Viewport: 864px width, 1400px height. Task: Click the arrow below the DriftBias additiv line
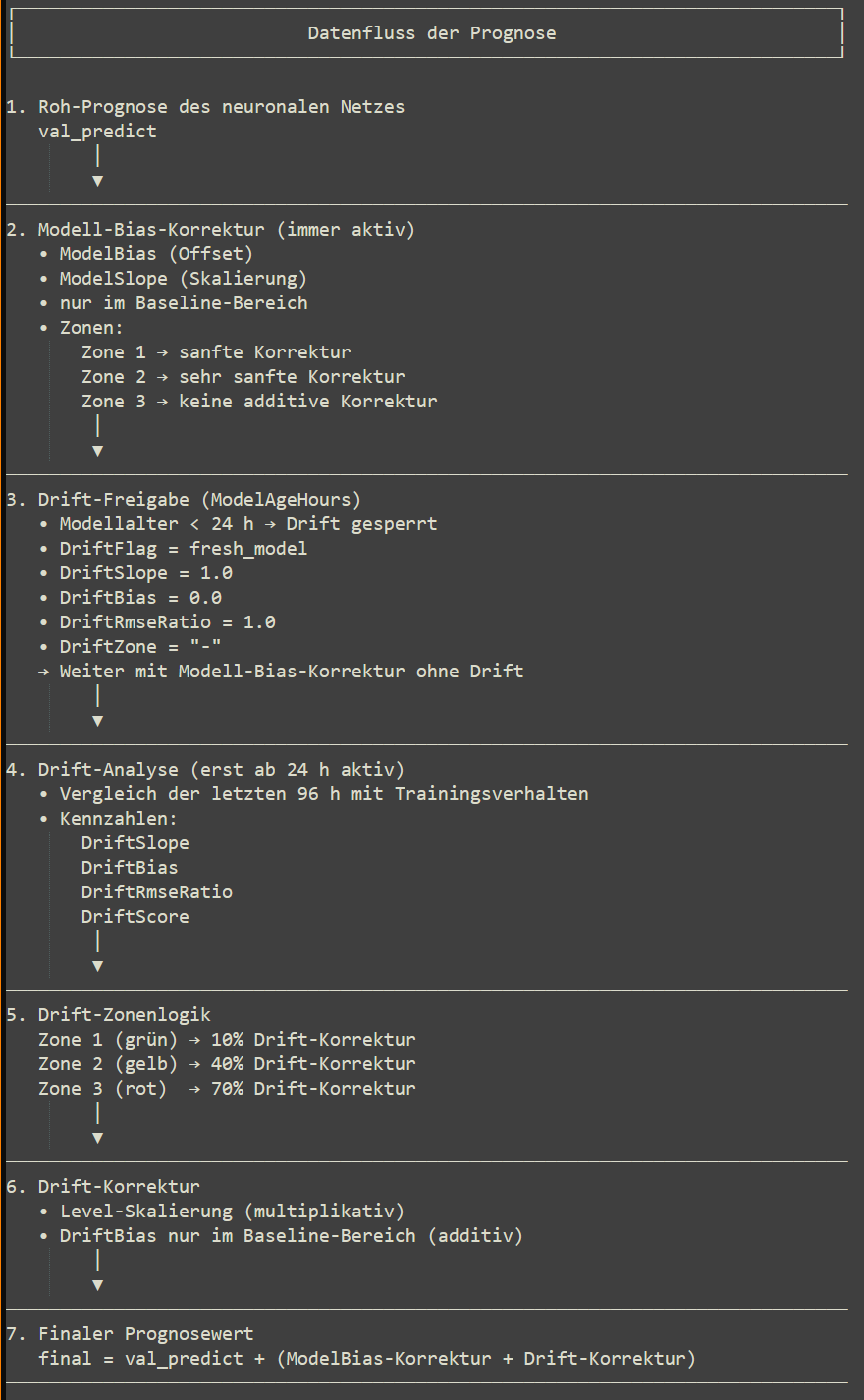(x=97, y=1285)
